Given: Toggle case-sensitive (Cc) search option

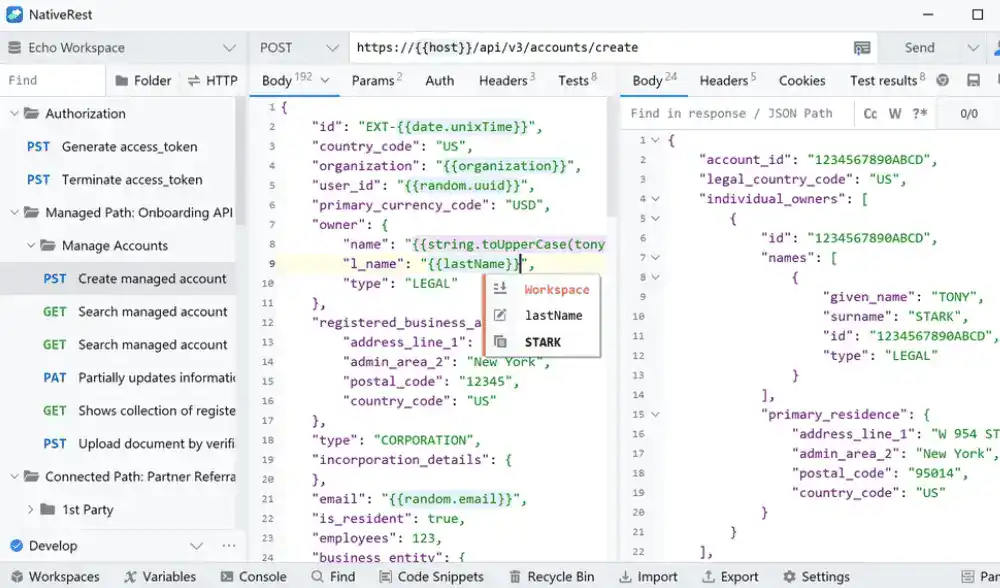Looking at the screenshot, I should (x=870, y=114).
